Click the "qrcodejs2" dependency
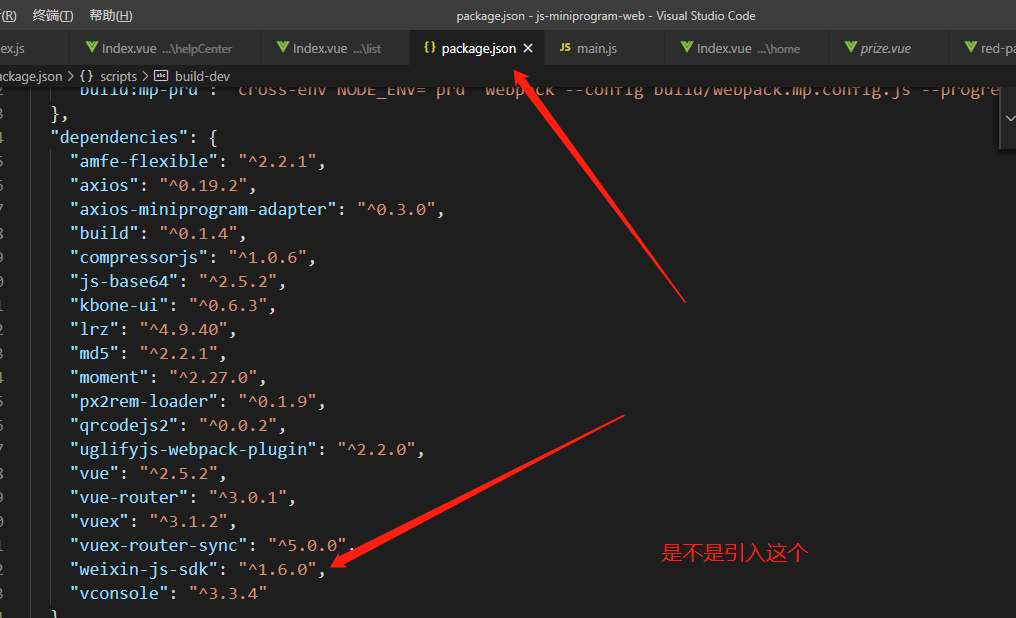This screenshot has height=618, width=1016. pos(178,425)
